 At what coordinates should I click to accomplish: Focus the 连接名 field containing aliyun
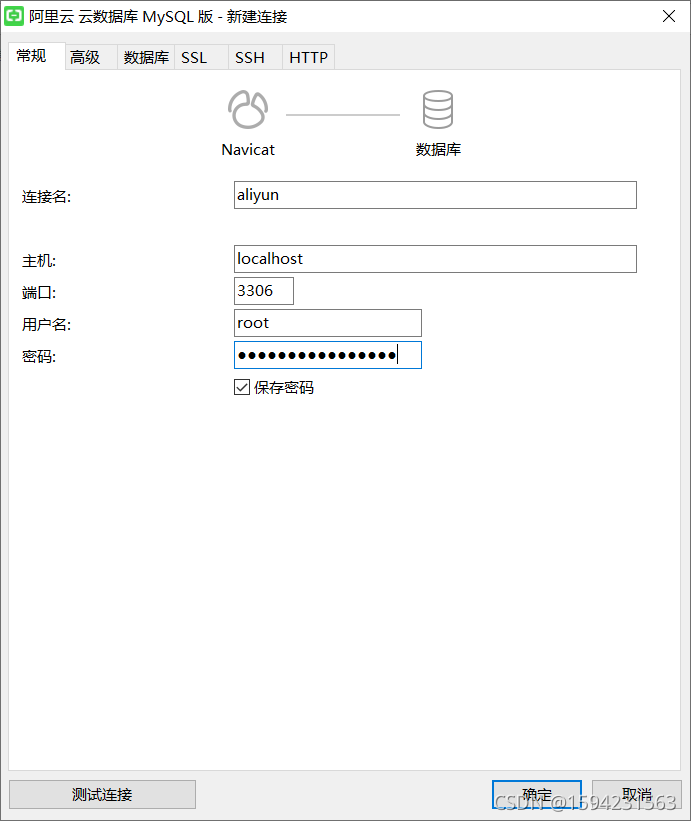435,195
